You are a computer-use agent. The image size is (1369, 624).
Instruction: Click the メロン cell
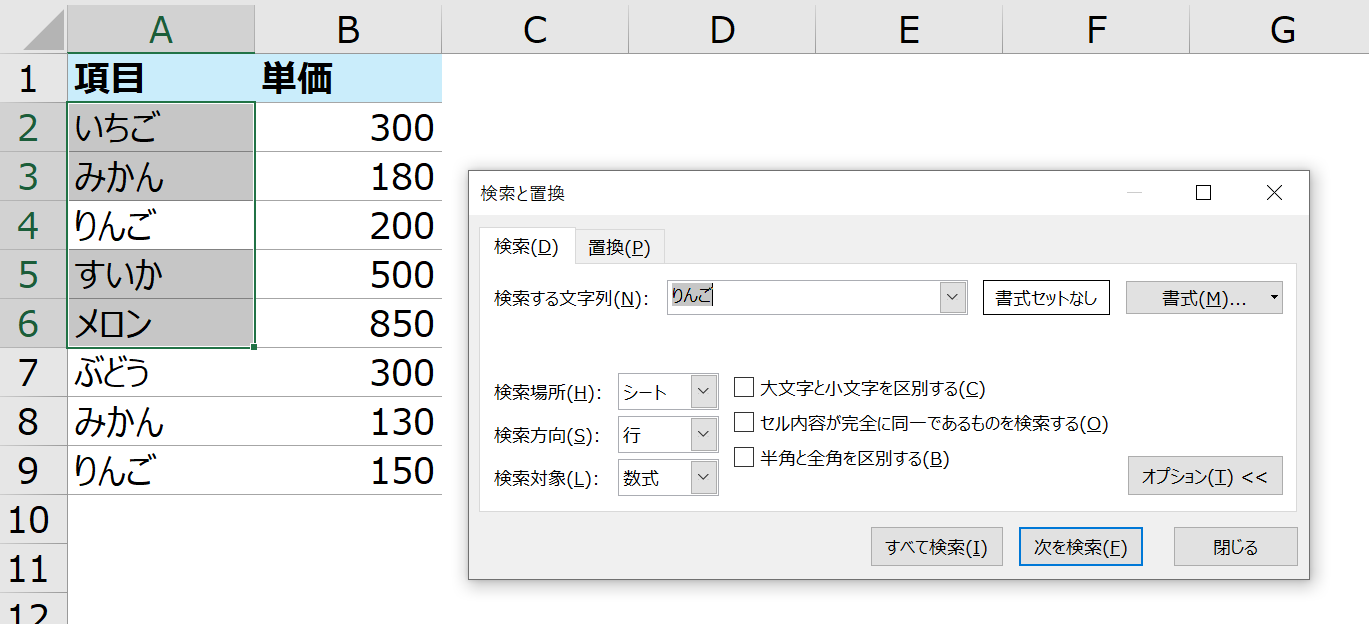pos(161,323)
